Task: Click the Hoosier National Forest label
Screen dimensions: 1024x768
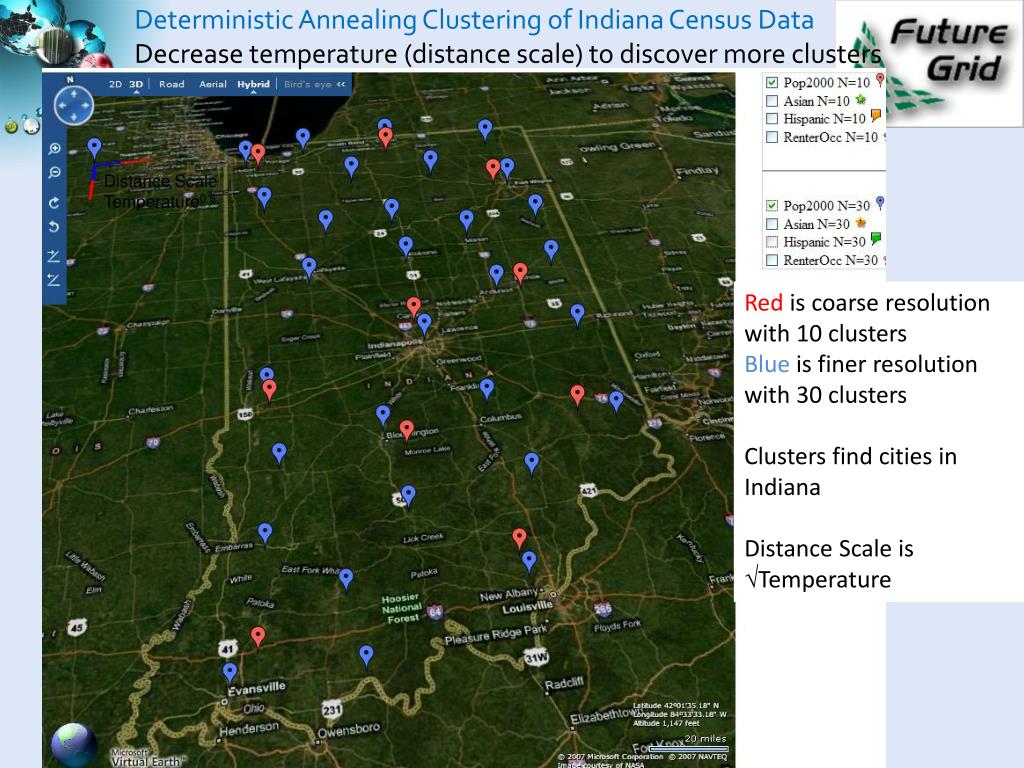Action: (x=400, y=608)
